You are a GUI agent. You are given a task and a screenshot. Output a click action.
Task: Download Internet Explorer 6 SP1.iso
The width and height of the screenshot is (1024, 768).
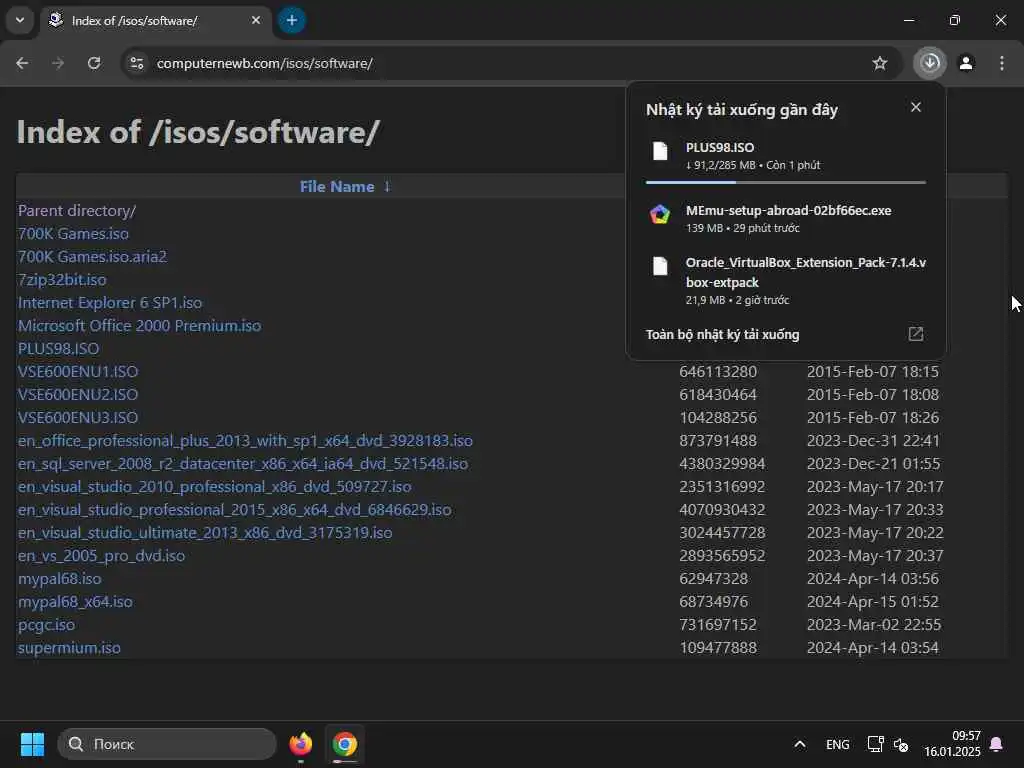[x=110, y=303]
